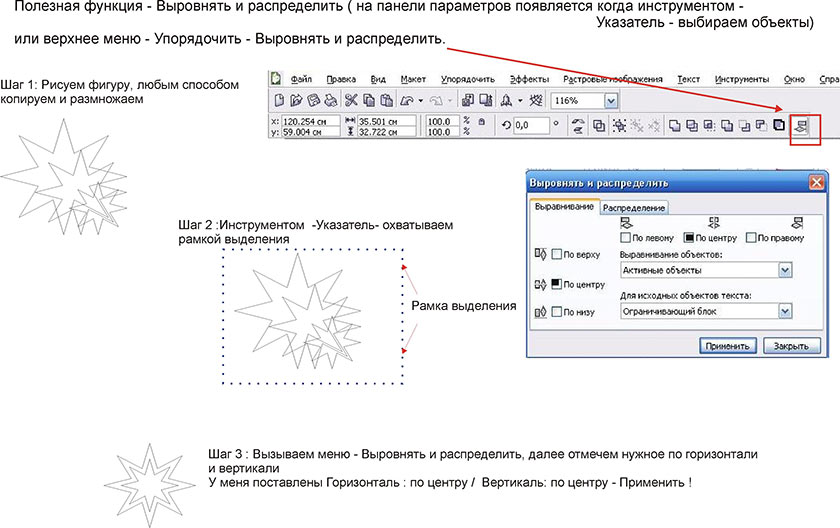
Task: Tick the 'По верху' checkbox
Action: pyautogui.click(x=557, y=254)
